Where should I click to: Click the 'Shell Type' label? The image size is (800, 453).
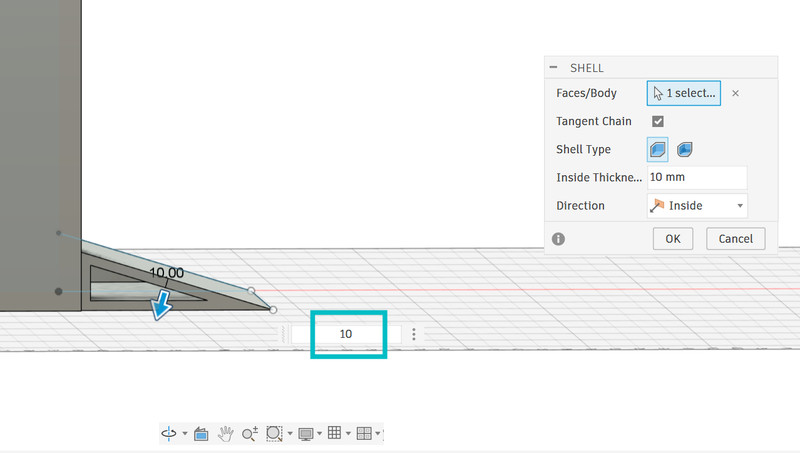pyautogui.click(x=583, y=149)
